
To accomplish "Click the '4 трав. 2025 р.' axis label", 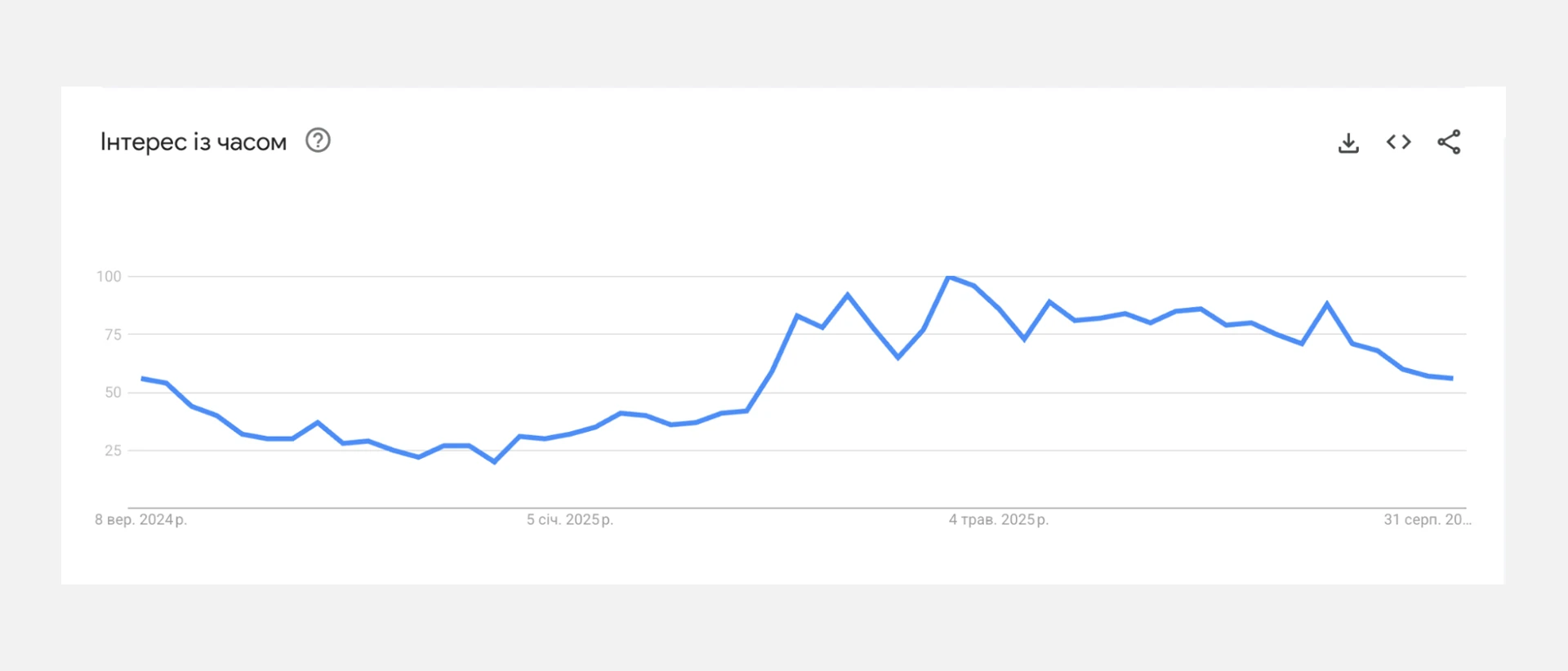I will 998,520.
